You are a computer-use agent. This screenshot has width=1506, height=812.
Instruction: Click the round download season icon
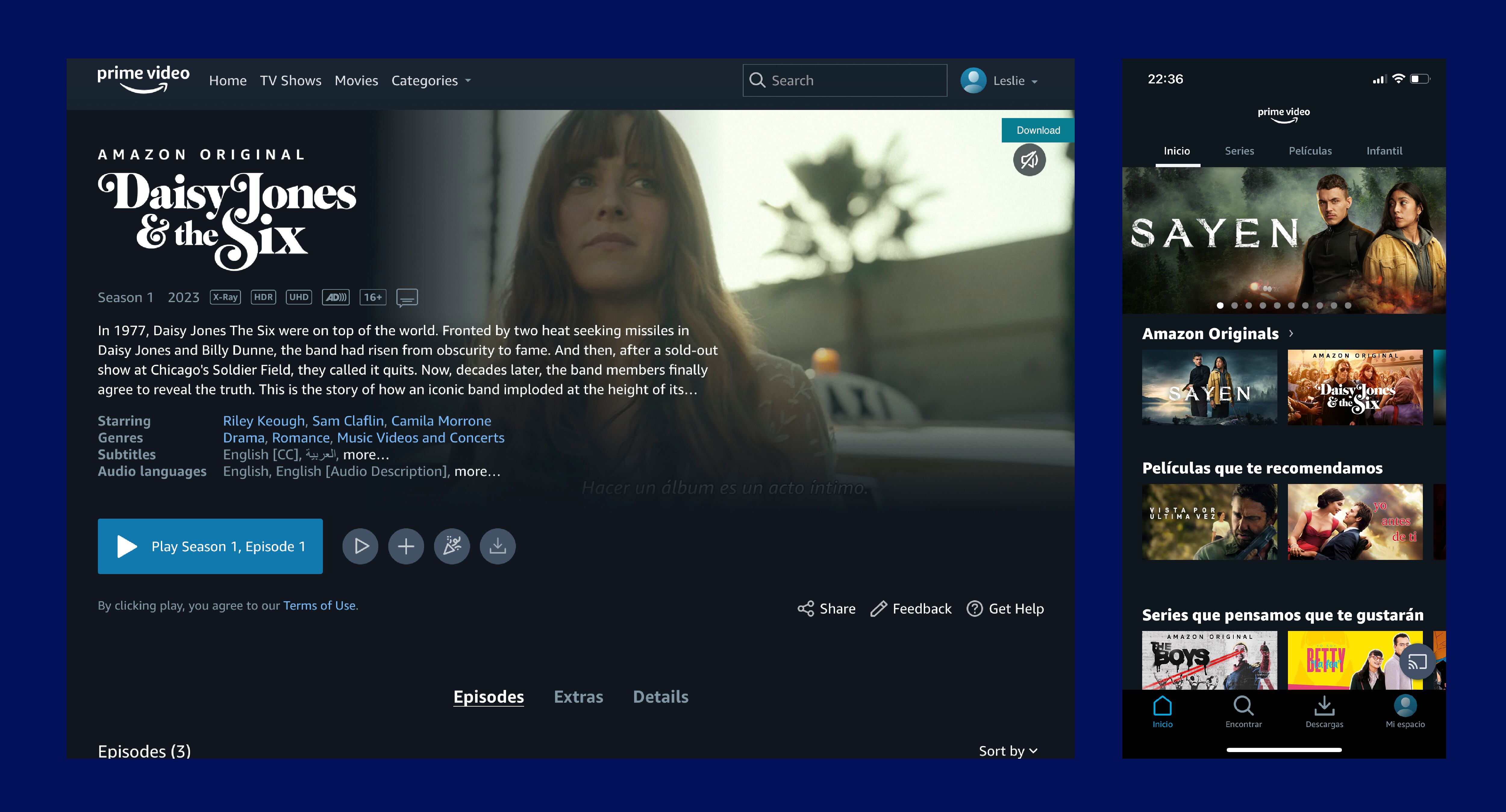[498, 546]
